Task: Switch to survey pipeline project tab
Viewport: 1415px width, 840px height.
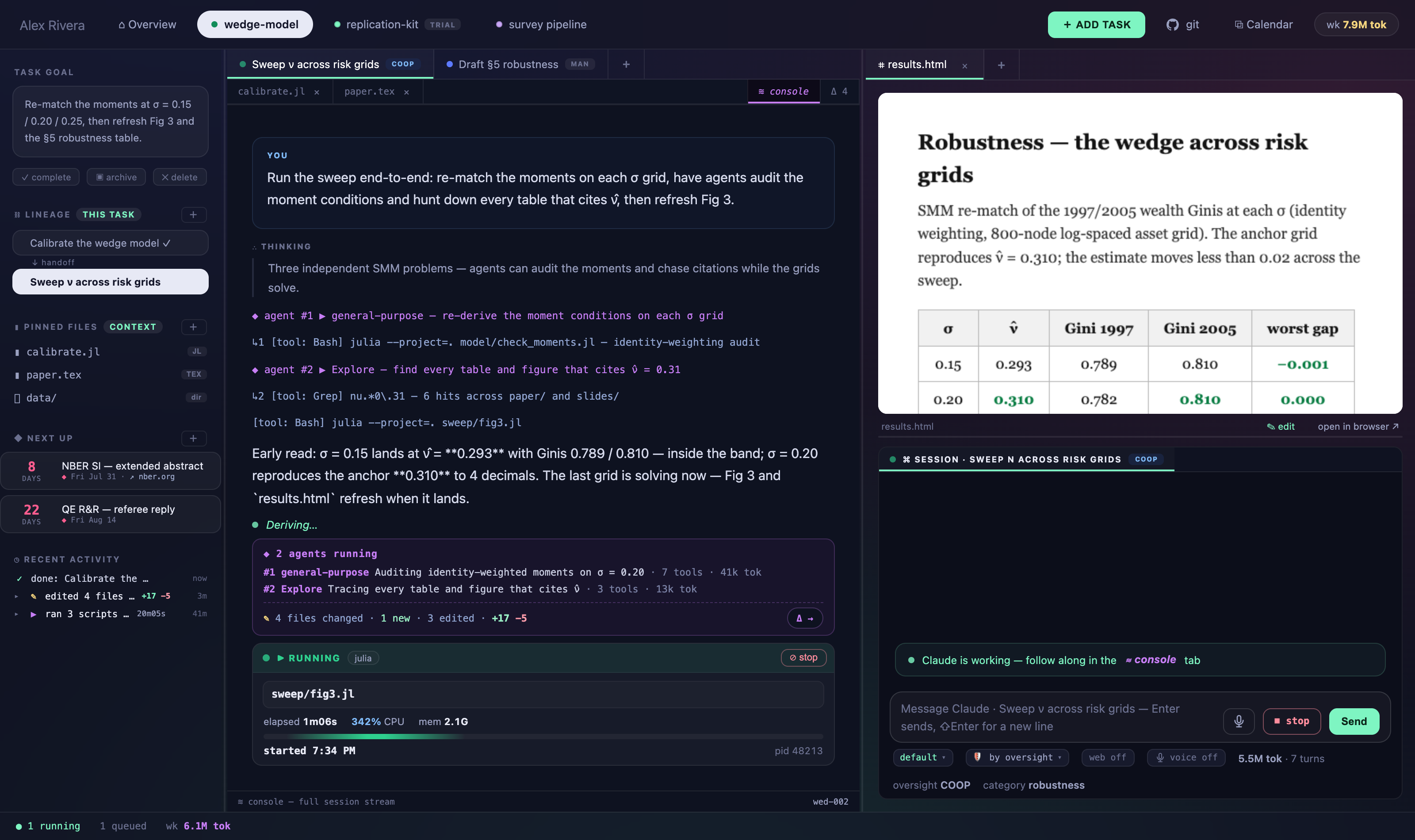Action: 541,24
